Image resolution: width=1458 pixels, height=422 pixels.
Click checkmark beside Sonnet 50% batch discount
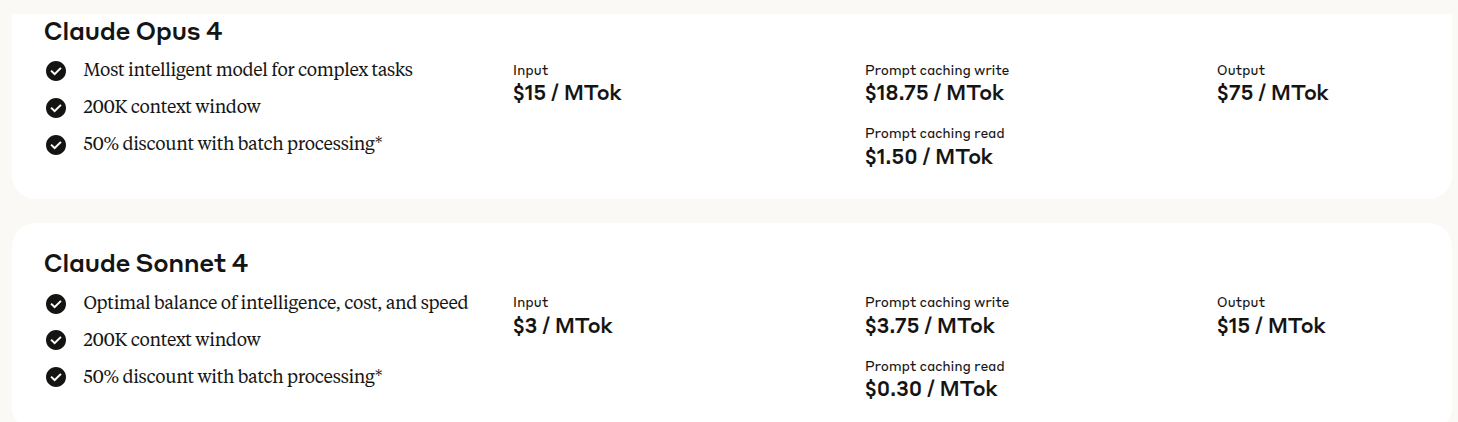click(56, 377)
